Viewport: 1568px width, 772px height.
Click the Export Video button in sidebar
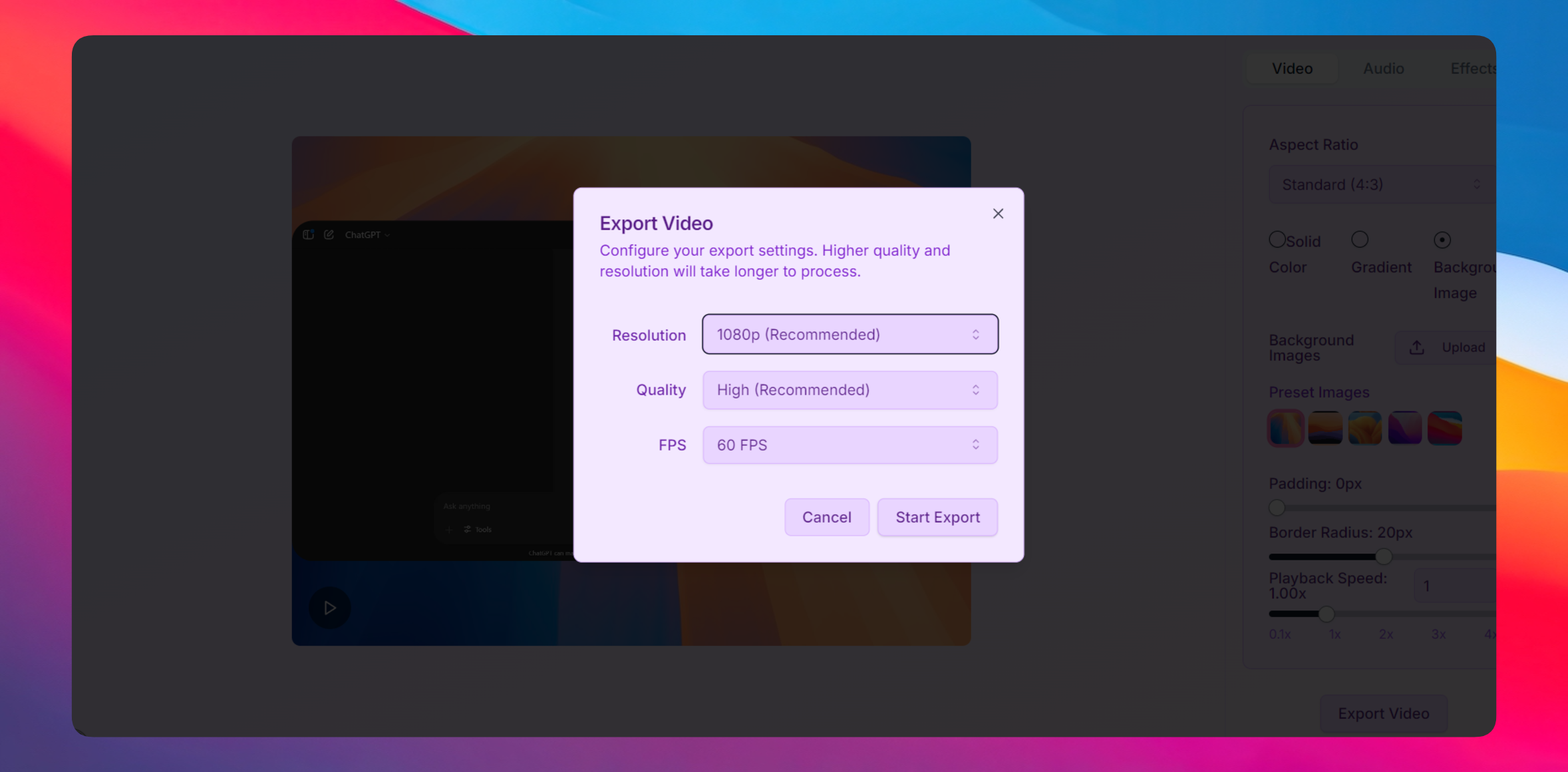pyautogui.click(x=1384, y=713)
